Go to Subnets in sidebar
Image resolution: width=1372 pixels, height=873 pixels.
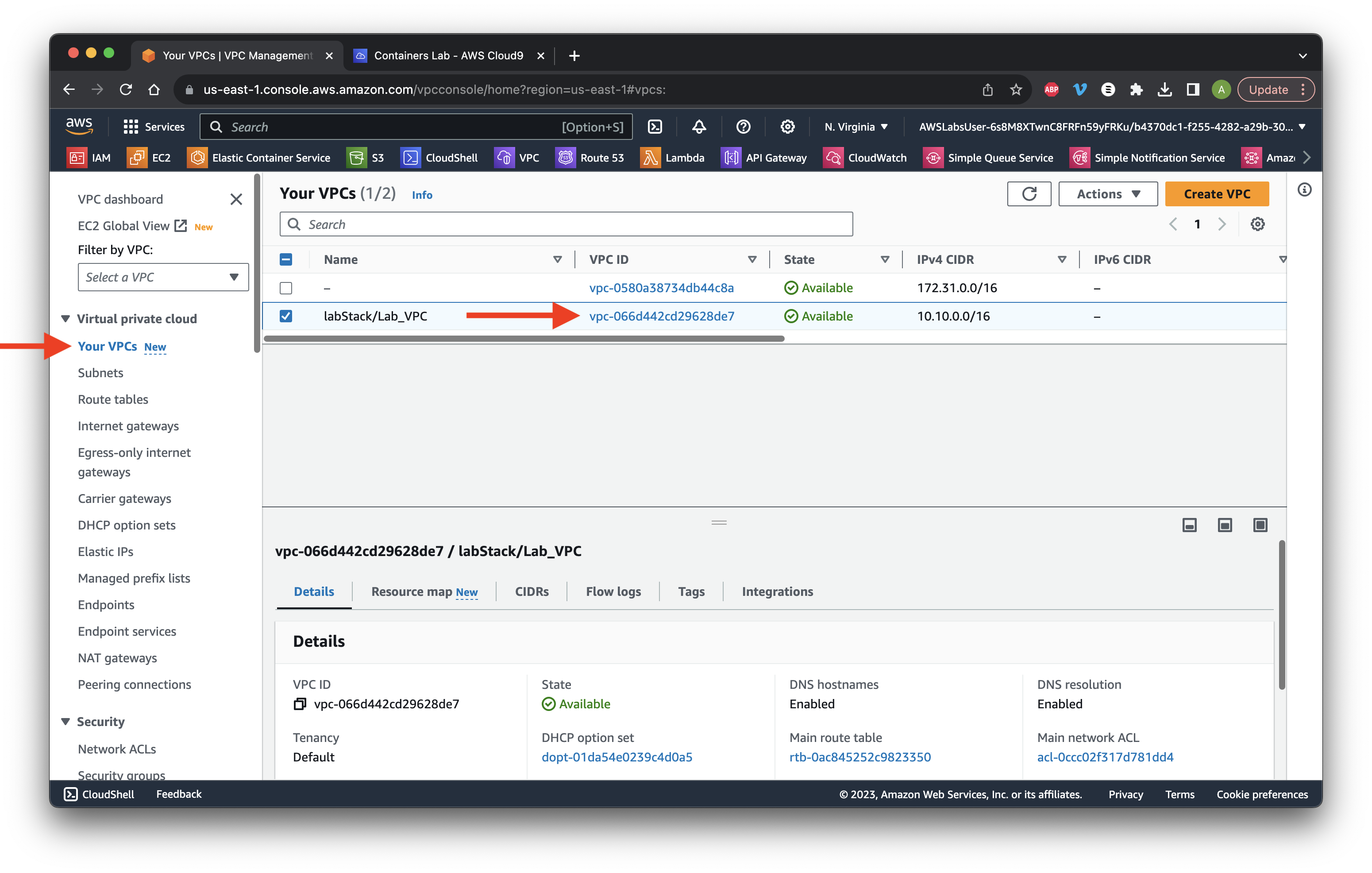point(100,373)
